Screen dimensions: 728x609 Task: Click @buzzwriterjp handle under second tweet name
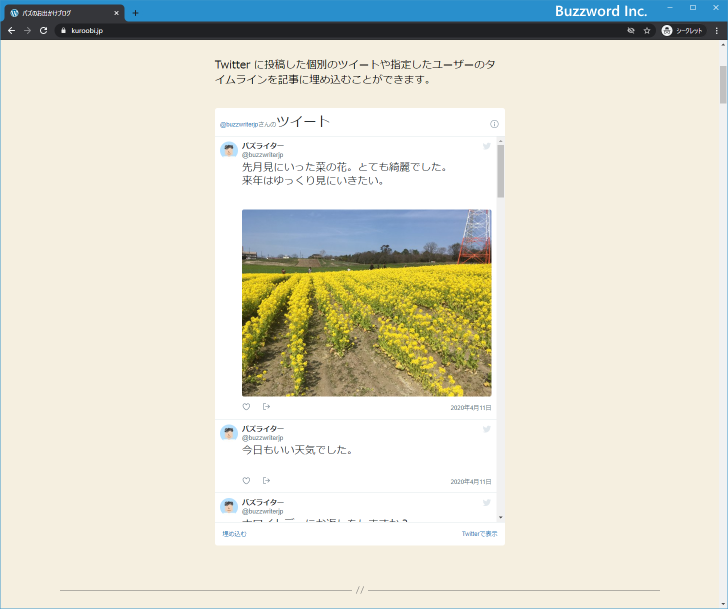point(262,437)
